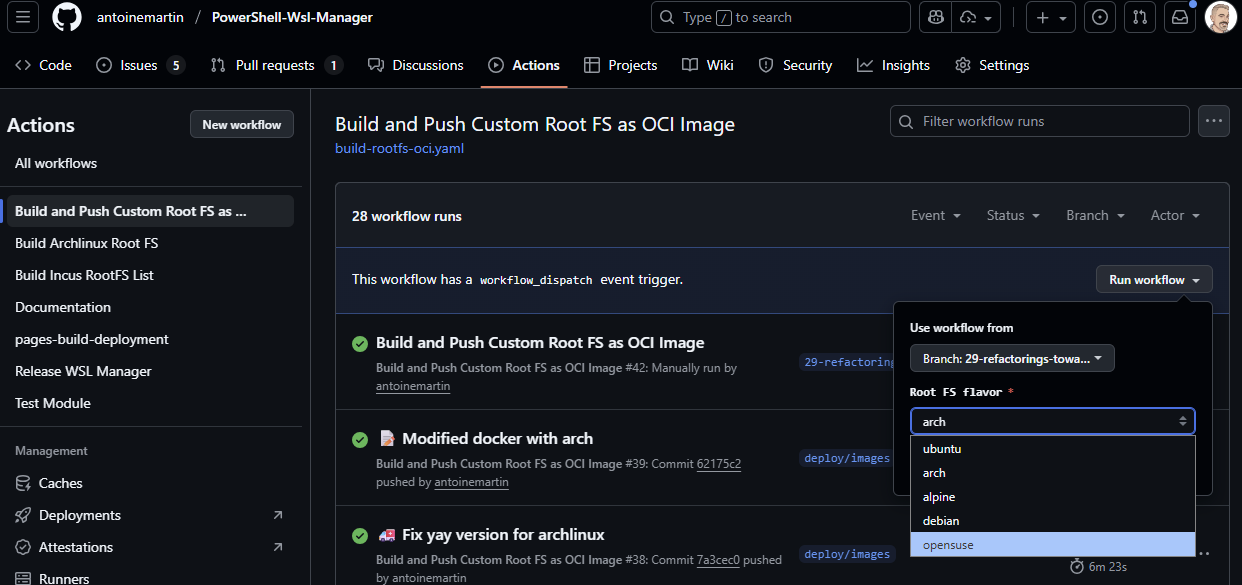1242x585 pixels.
Task: Expand the Status filter dropdown
Action: [x=1013, y=215]
